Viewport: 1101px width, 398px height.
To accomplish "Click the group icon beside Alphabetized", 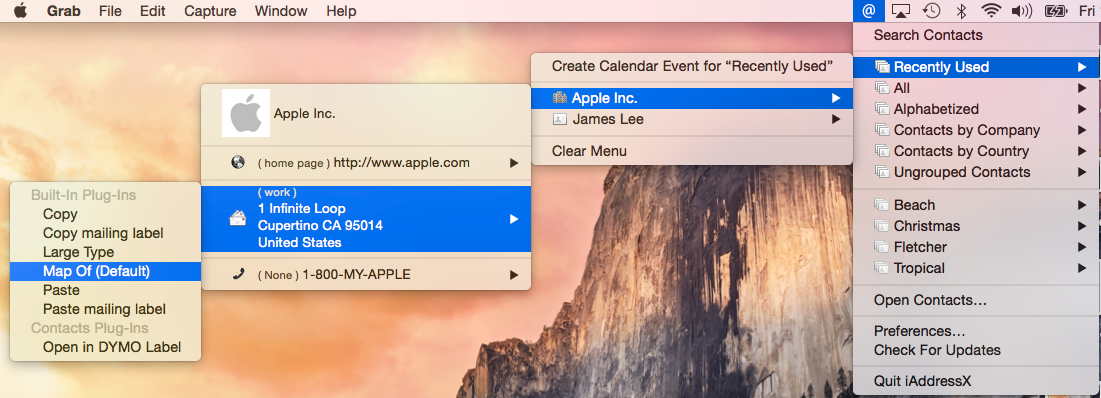I will click(x=882, y=109).
